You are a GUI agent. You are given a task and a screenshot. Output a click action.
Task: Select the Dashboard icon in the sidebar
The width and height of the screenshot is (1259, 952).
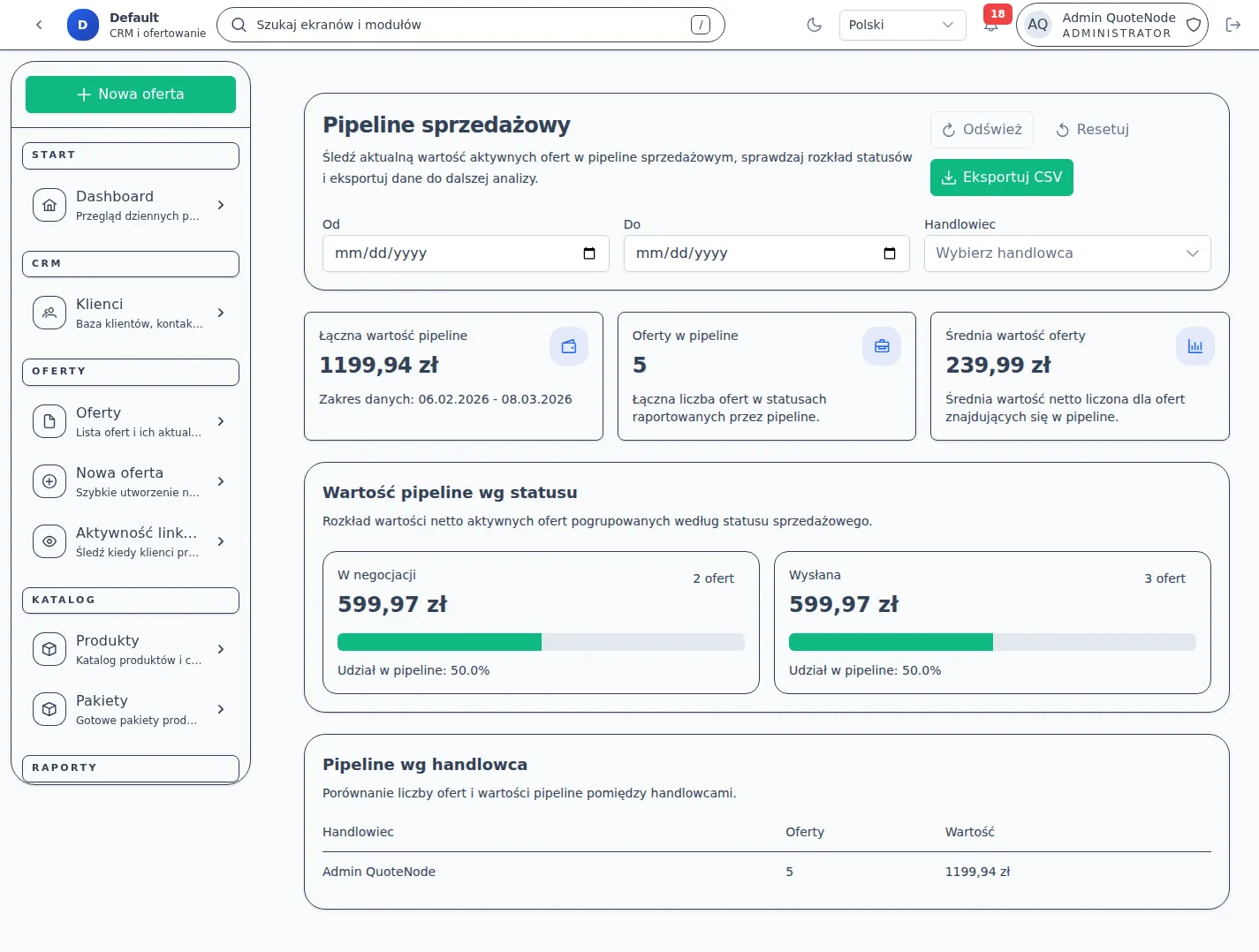[x=49, y=204]
